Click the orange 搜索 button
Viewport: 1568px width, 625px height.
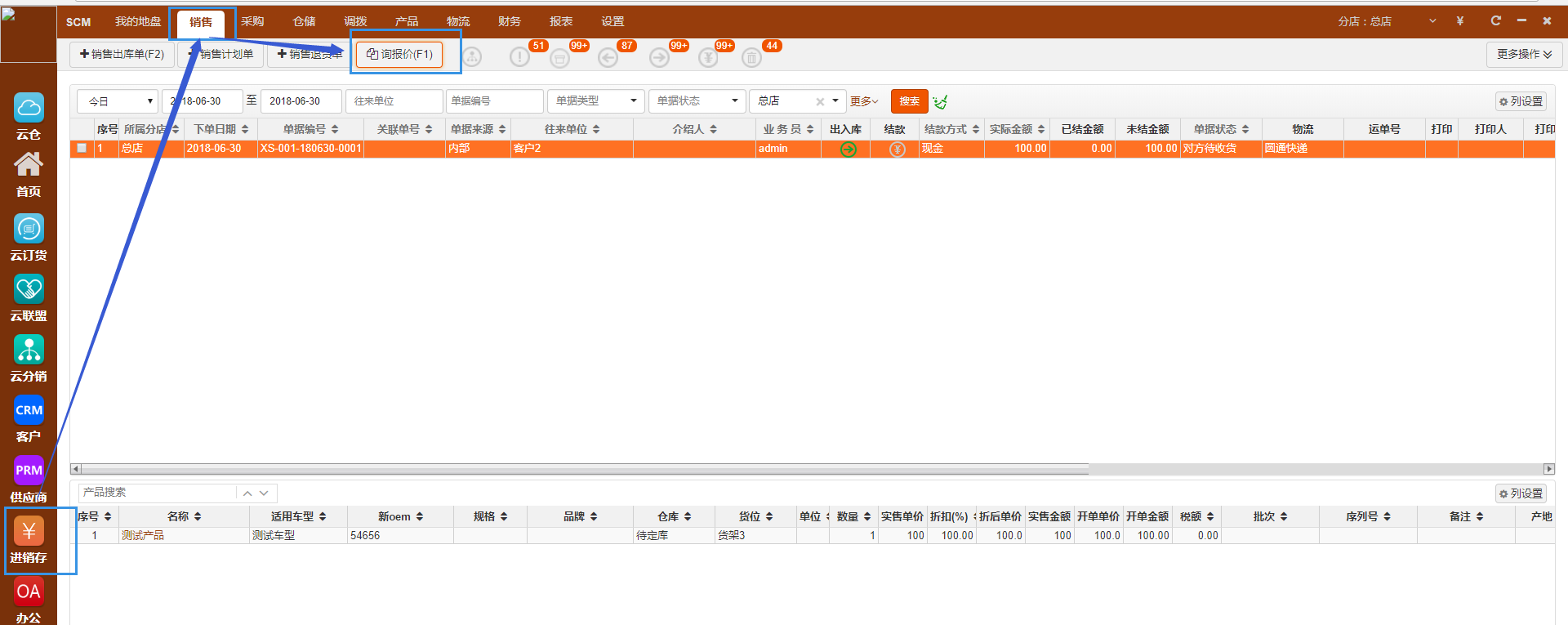tap(909, 101)
